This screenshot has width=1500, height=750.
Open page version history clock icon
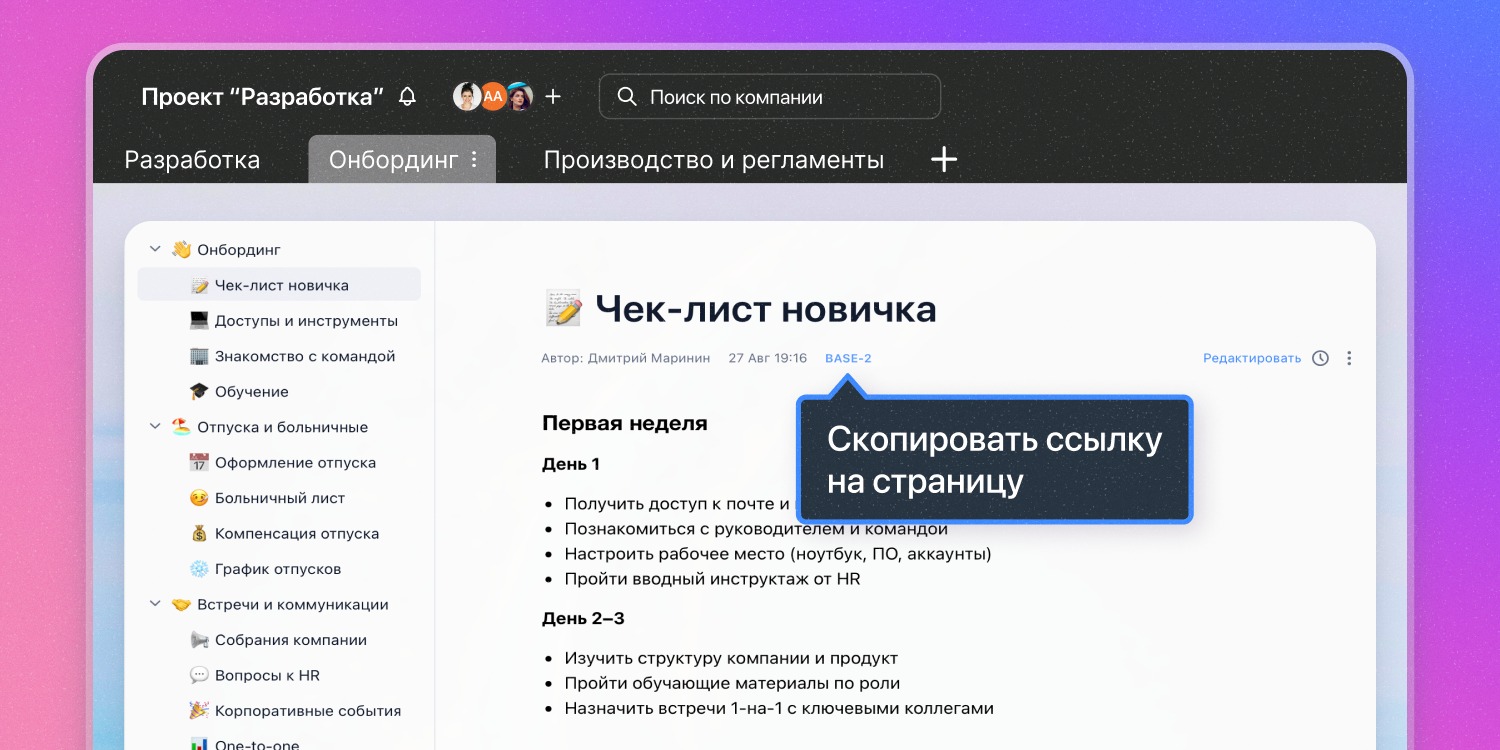(1321, 358)
